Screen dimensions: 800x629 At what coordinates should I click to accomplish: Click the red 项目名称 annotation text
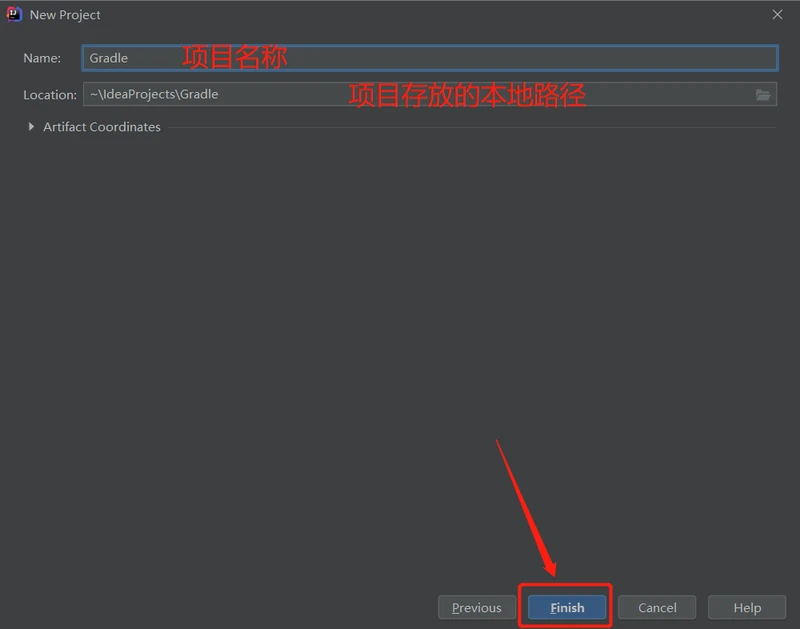click(235, 57)
